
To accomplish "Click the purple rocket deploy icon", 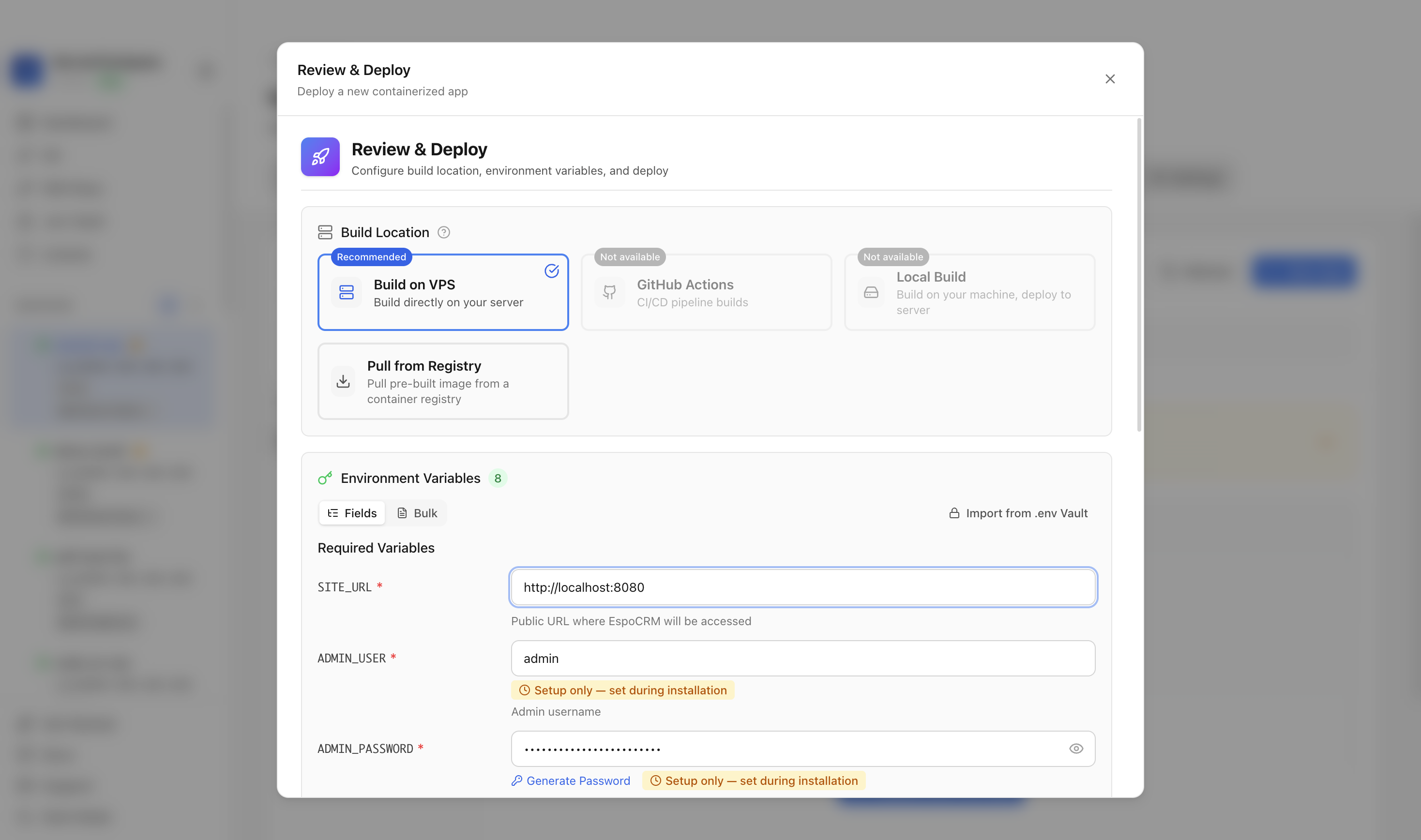I will tap(320, 157).
